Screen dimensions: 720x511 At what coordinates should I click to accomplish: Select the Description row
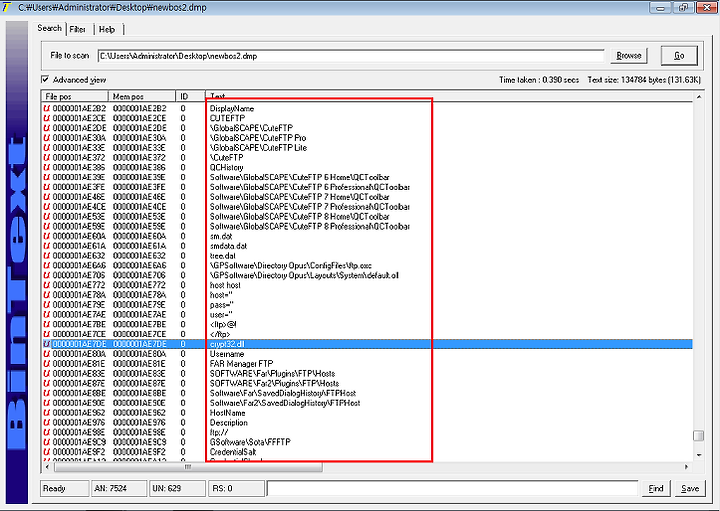[x=367, y=422]
